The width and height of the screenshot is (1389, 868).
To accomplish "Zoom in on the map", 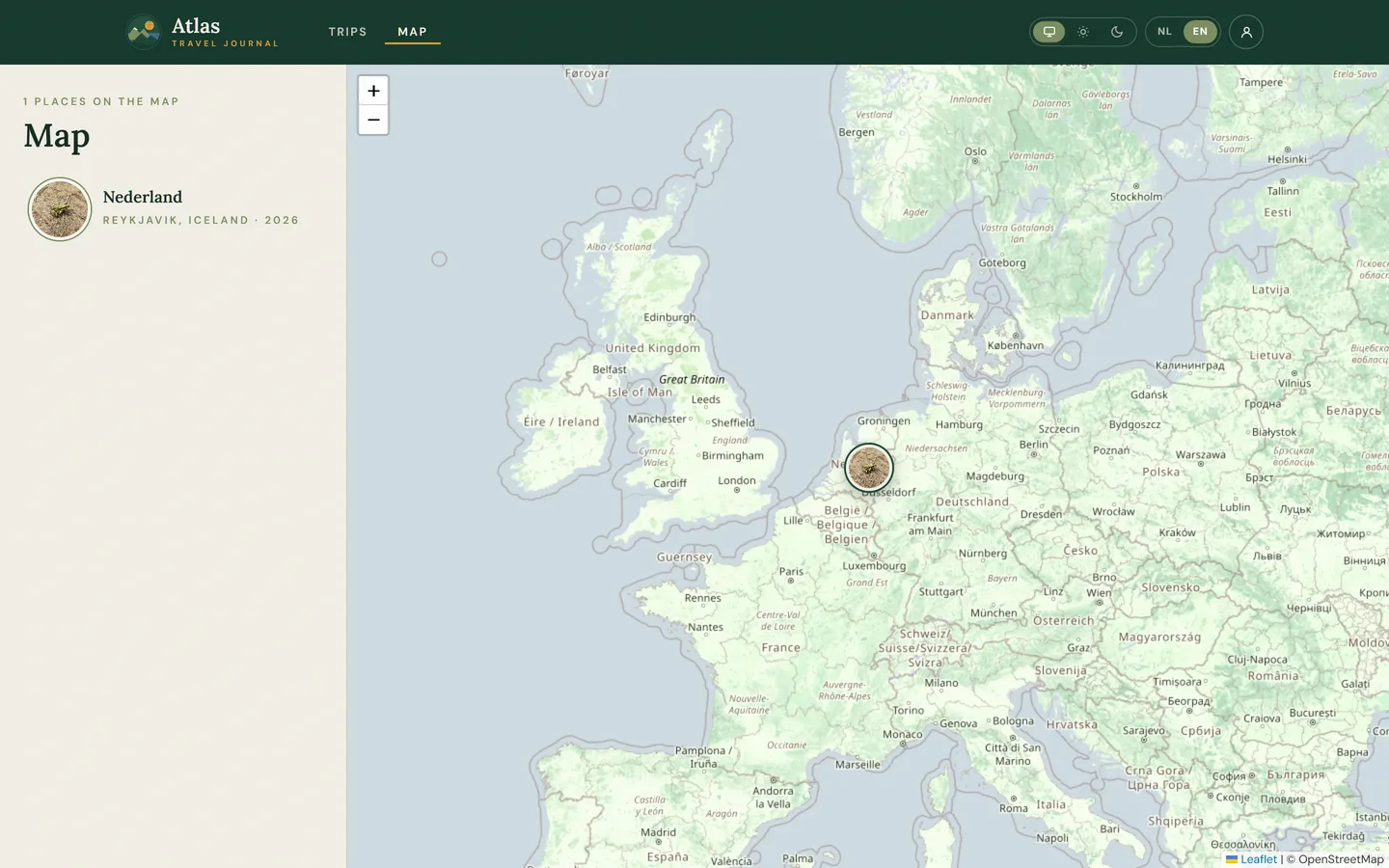I will (373, 91).
